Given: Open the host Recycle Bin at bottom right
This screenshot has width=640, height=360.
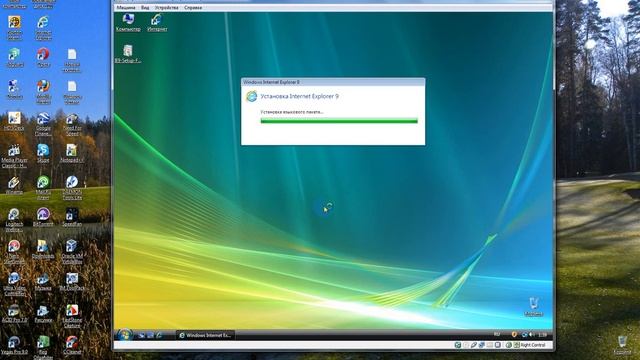Looking at the screenshot, I should (622, 345).
